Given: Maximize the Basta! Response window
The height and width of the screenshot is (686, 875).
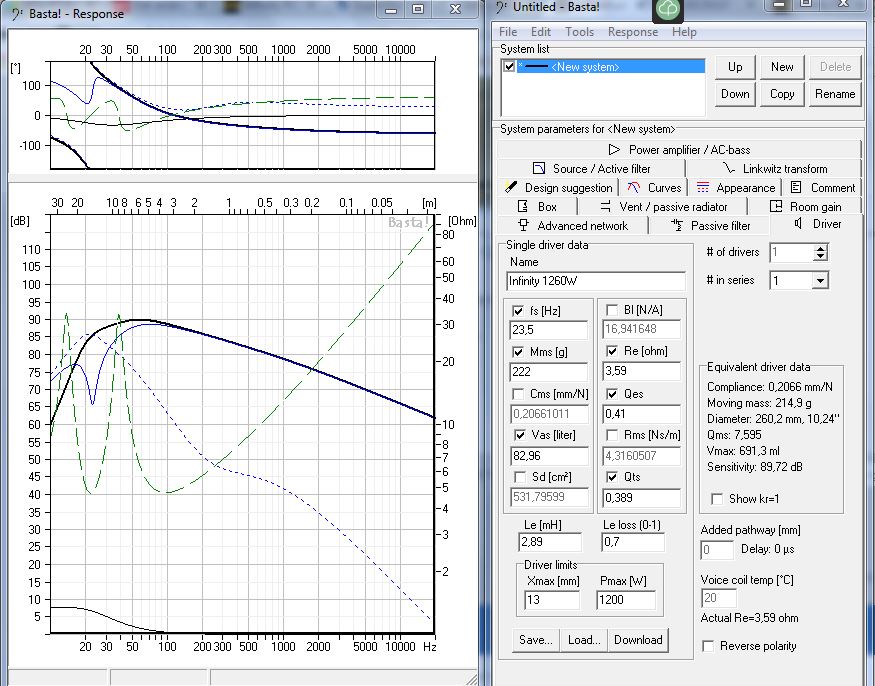Looking at the screenshot, I should click(417, 9).
